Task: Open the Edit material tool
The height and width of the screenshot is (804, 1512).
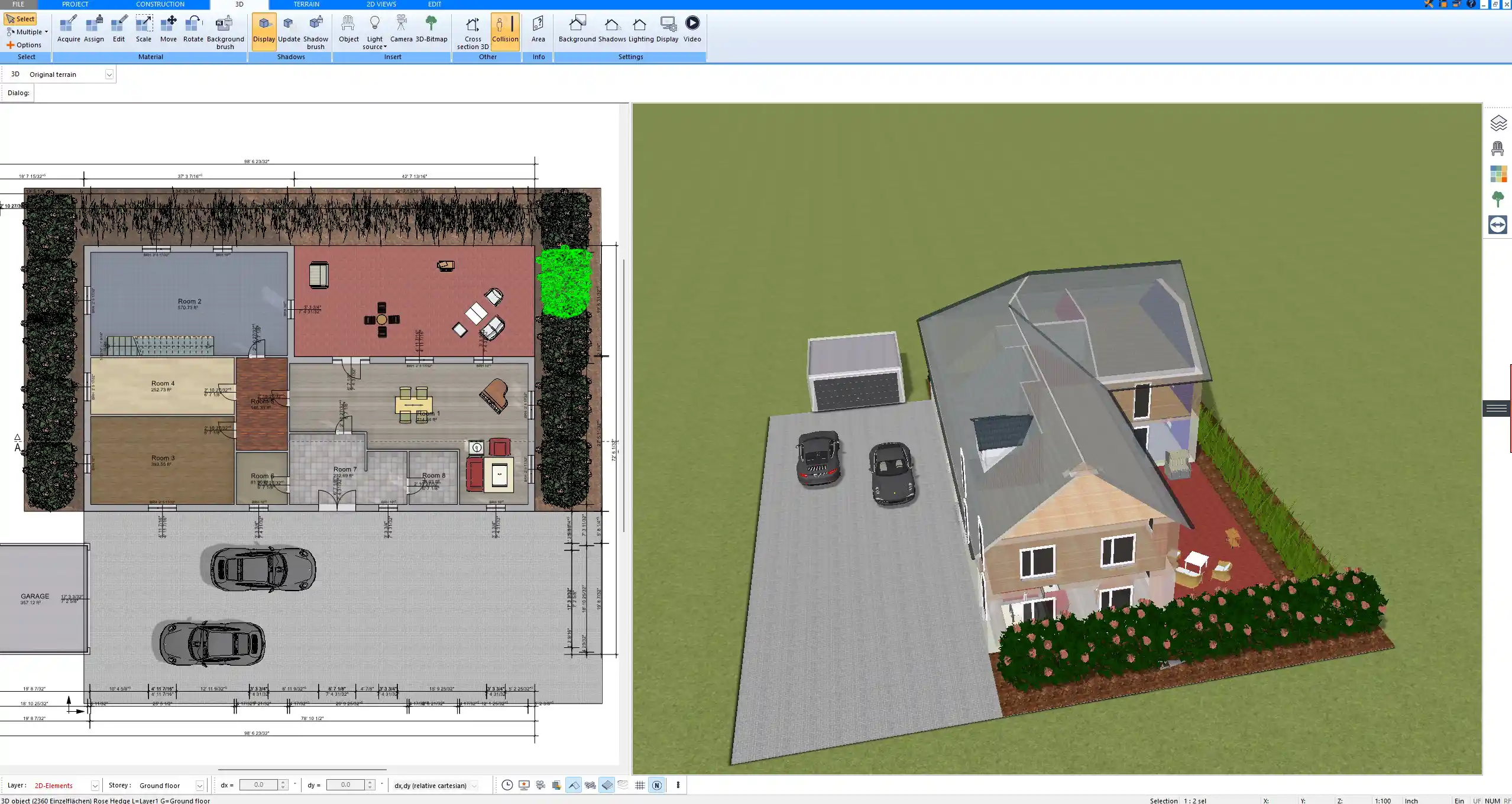Action: 119,30
